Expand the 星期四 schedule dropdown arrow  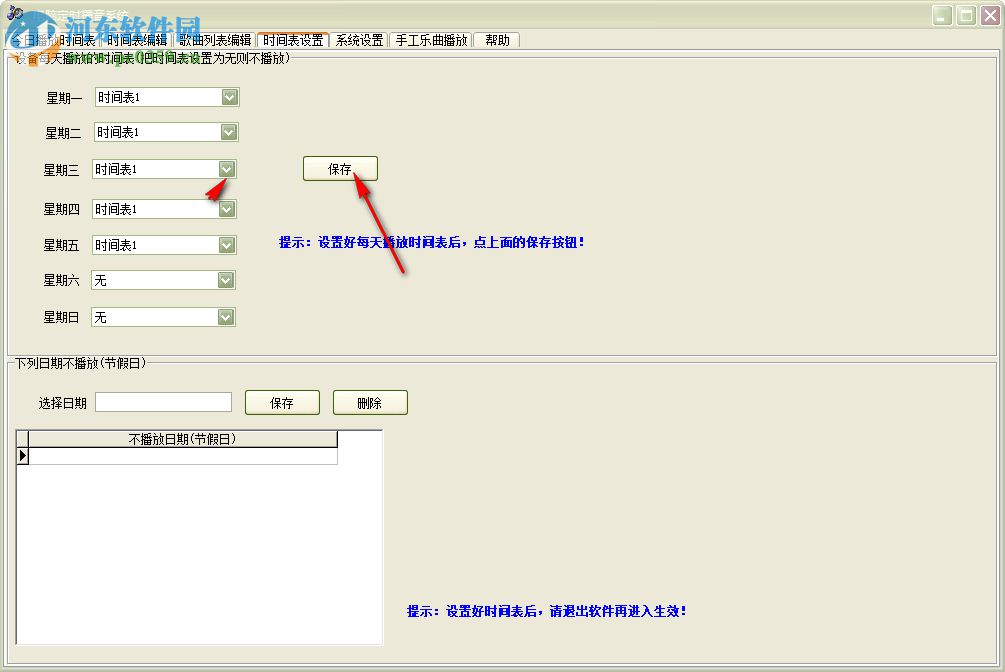(x=227, y=209)
